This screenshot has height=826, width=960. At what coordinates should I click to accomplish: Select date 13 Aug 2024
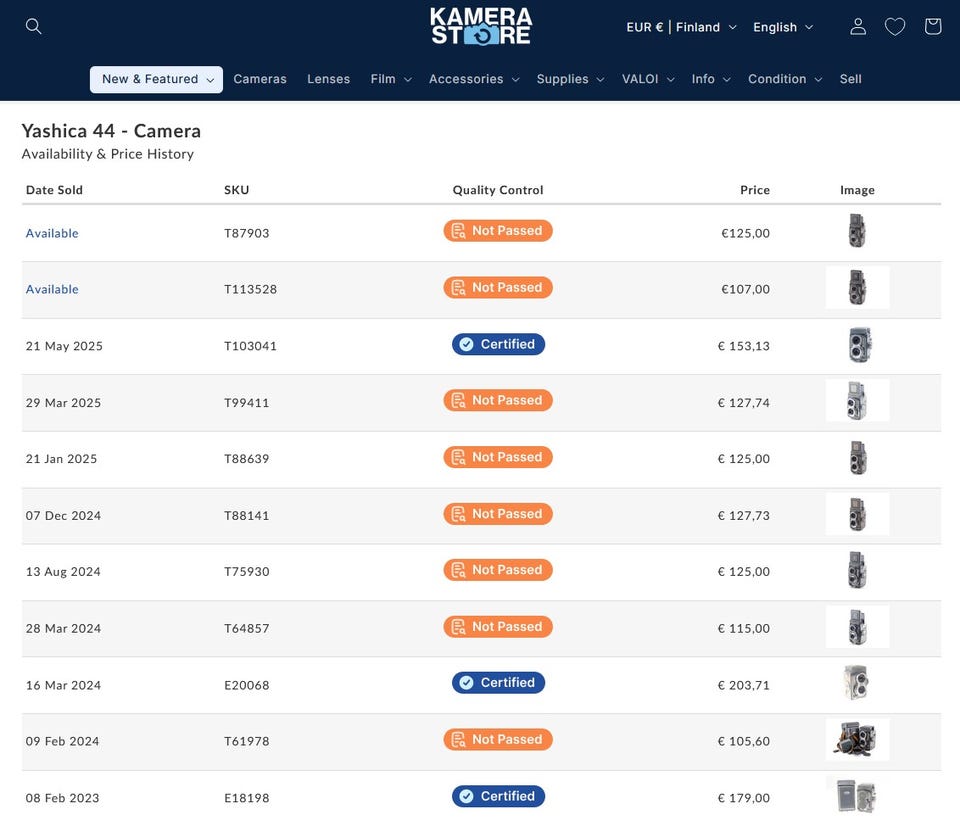tap(63, 571)
